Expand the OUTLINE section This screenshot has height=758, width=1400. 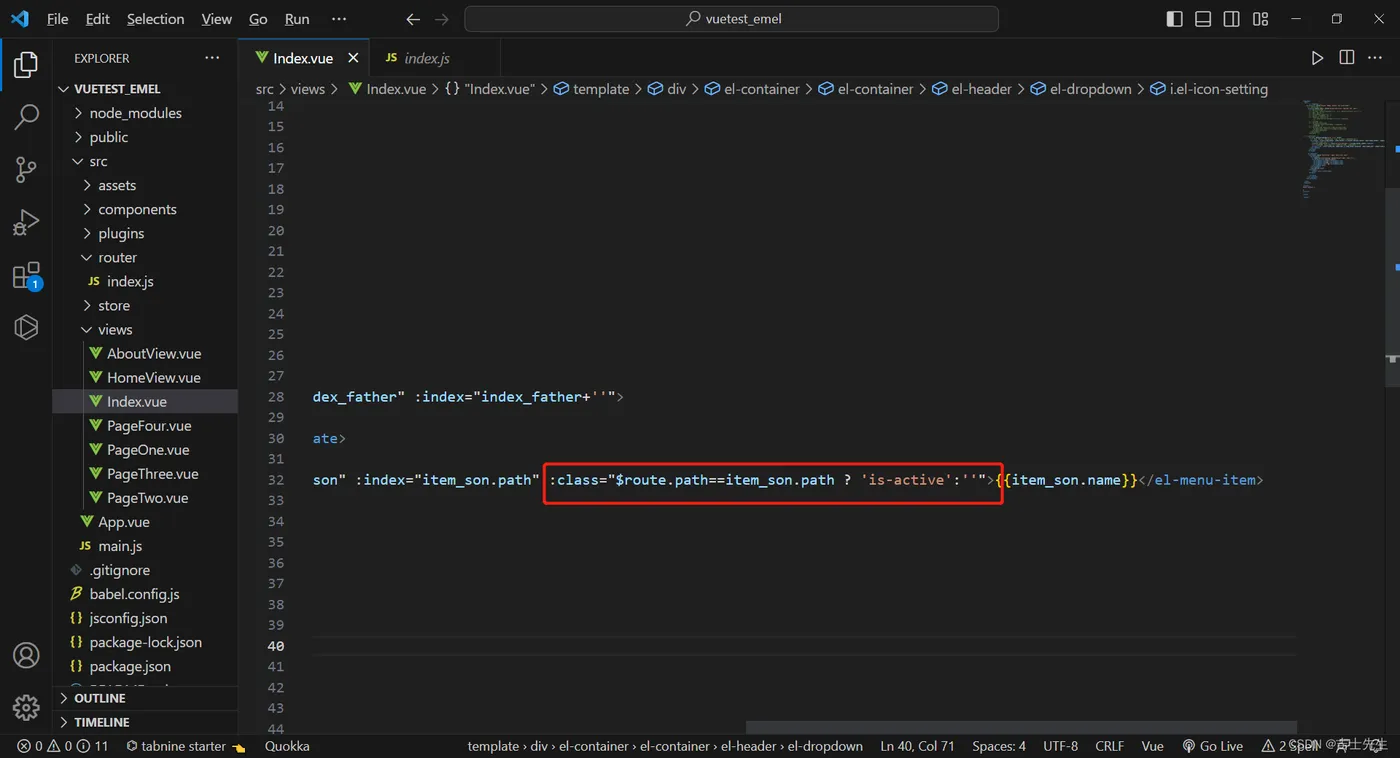pos(100,698)
